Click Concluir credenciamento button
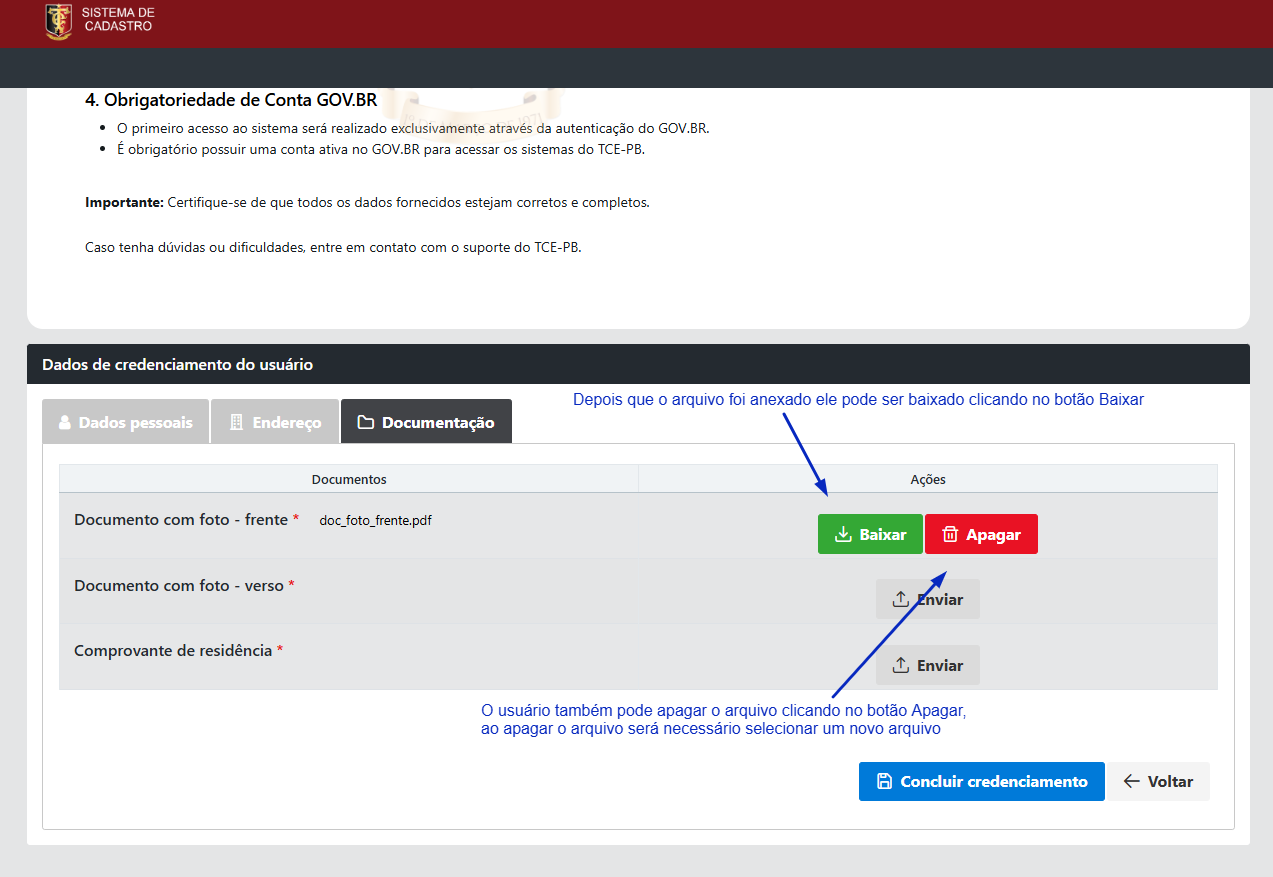 tap(981, 782)
